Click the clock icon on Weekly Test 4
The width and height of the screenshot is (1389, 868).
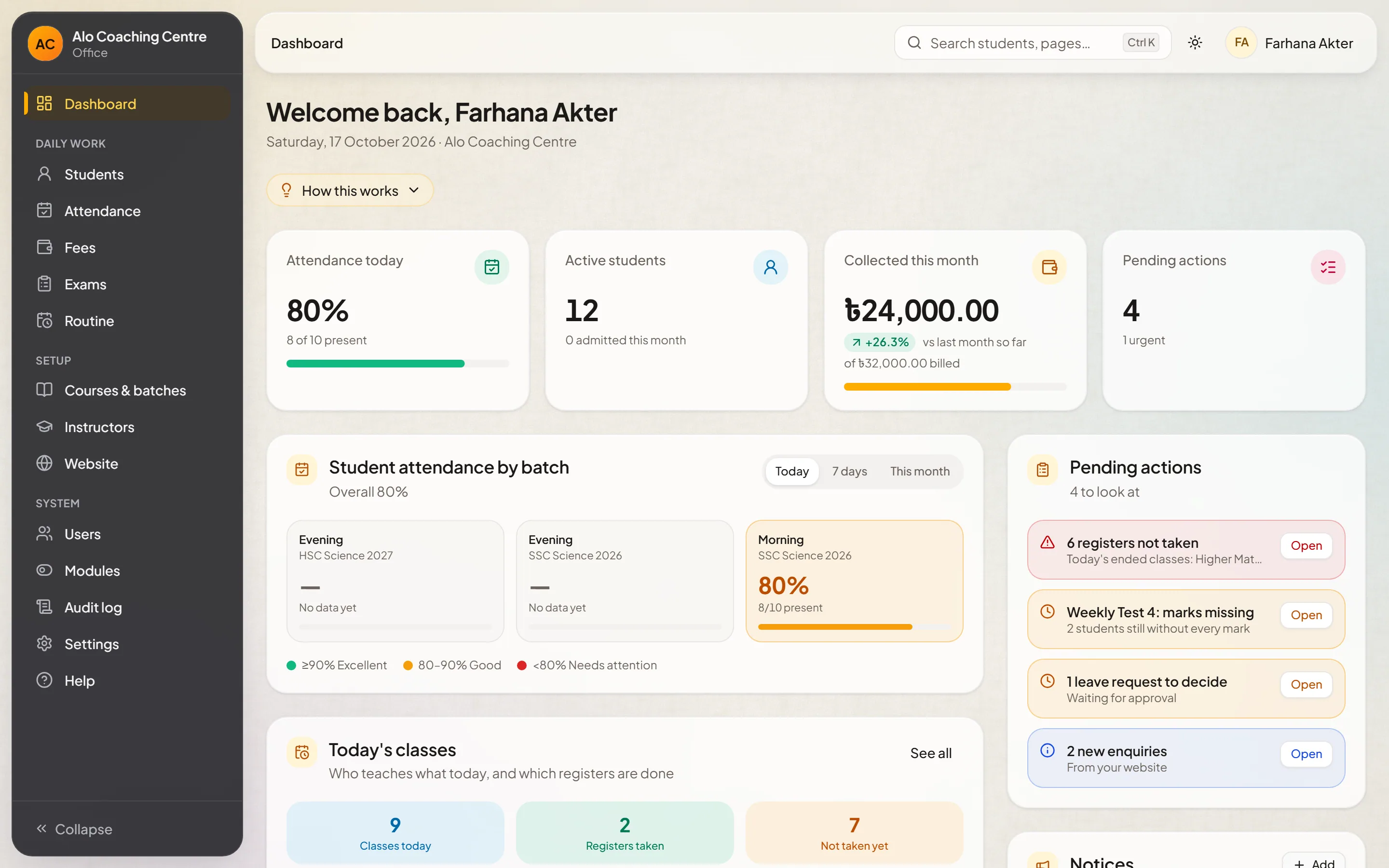tap(1048, 611)
